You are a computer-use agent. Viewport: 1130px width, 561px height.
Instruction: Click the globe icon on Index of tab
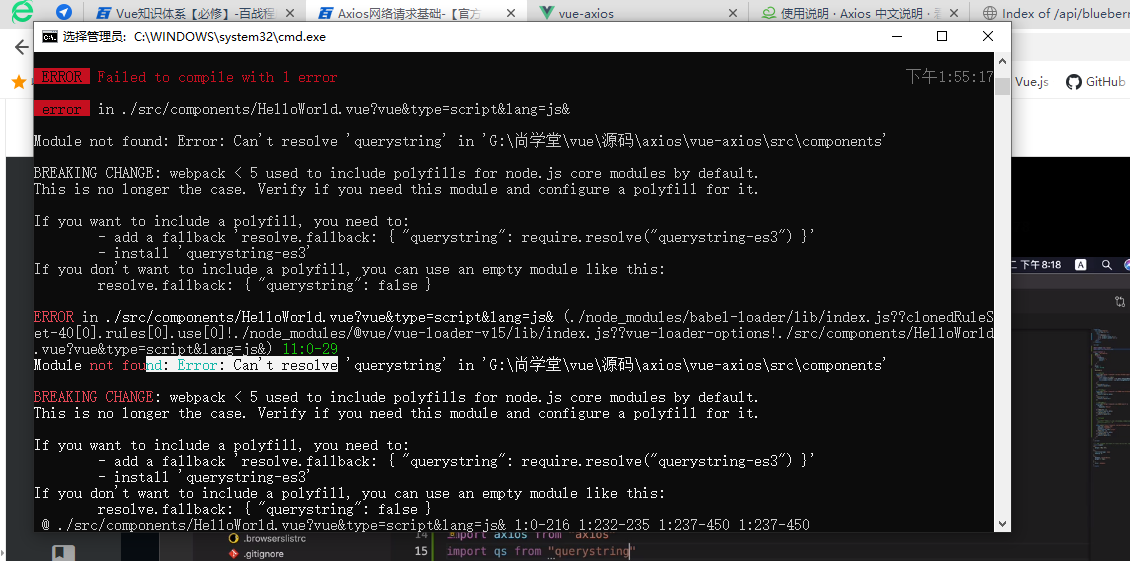[989, 13]
